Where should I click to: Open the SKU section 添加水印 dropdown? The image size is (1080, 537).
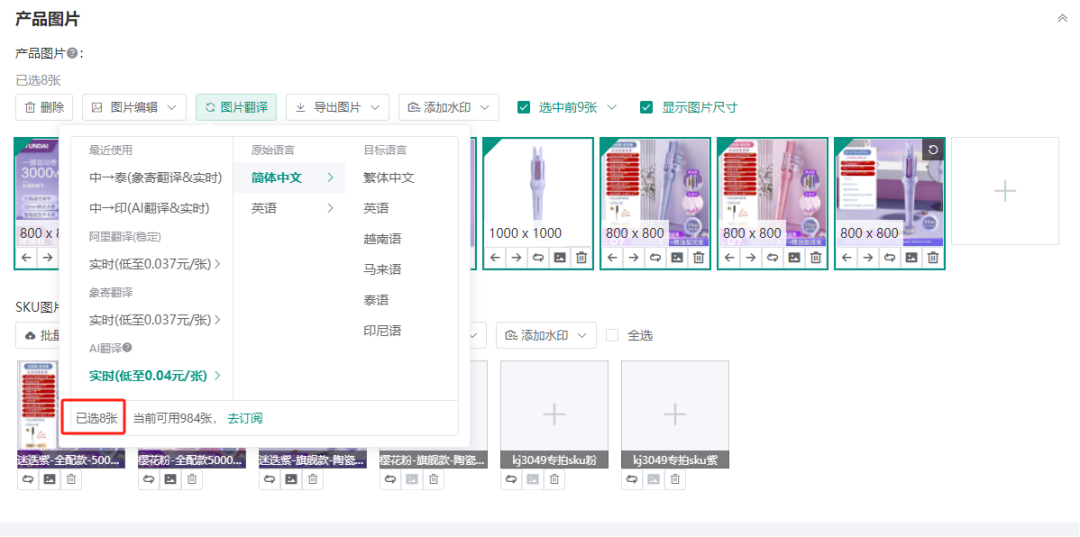546,335
